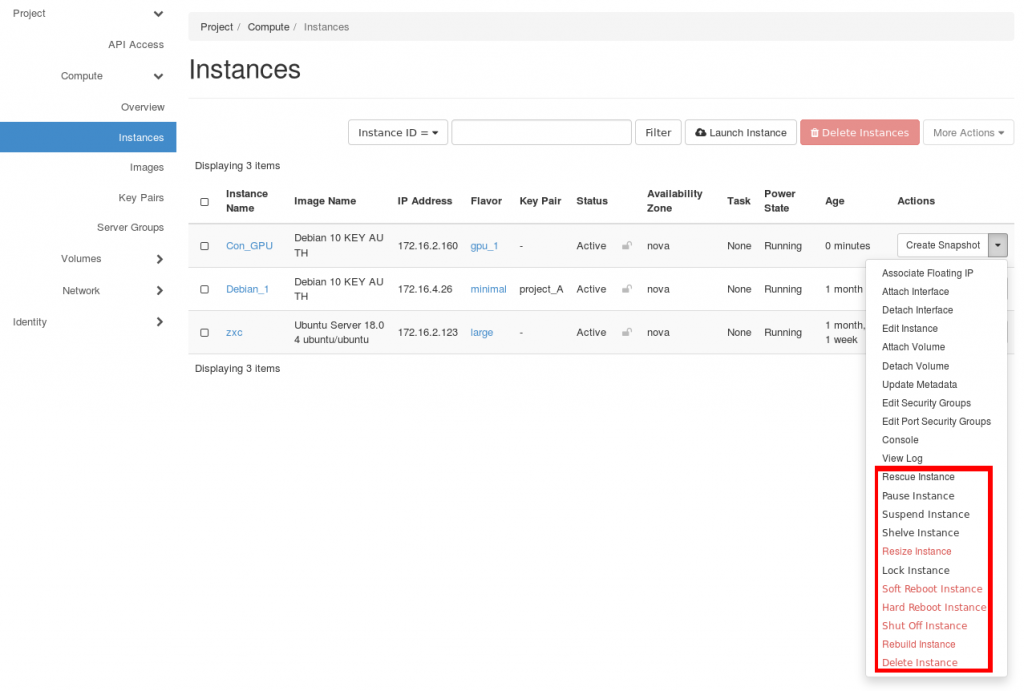1024x691 pixels.
Task: Expand the Identity sidebar section chevron
Action: pos(159,322)
